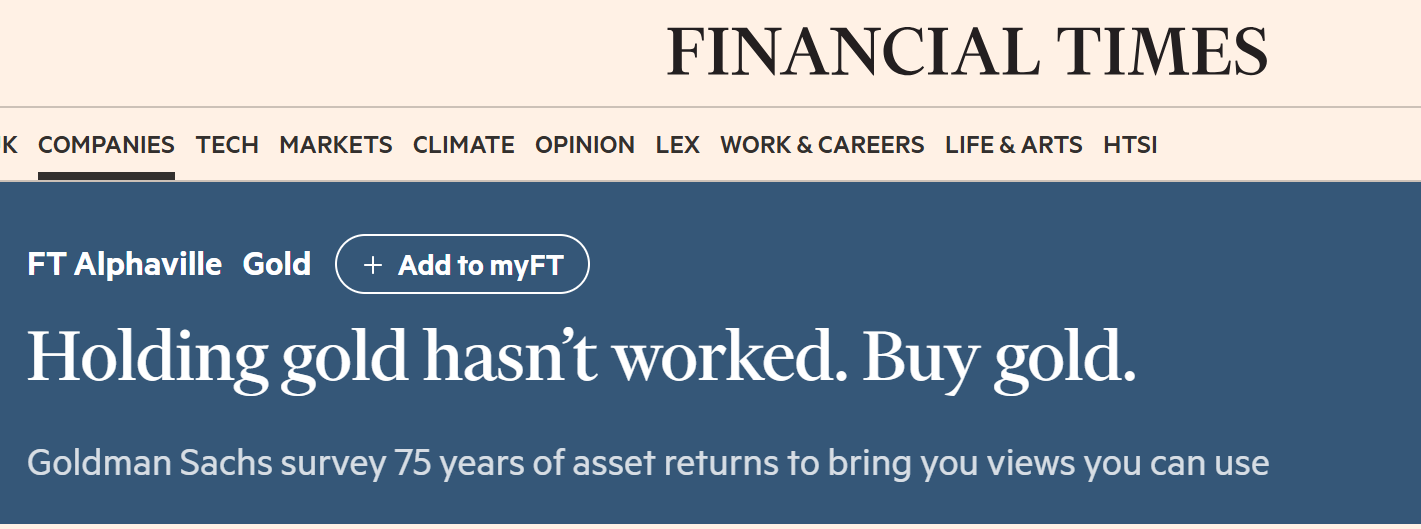Click the active underline beneath Companies

[x=106, y=176]
